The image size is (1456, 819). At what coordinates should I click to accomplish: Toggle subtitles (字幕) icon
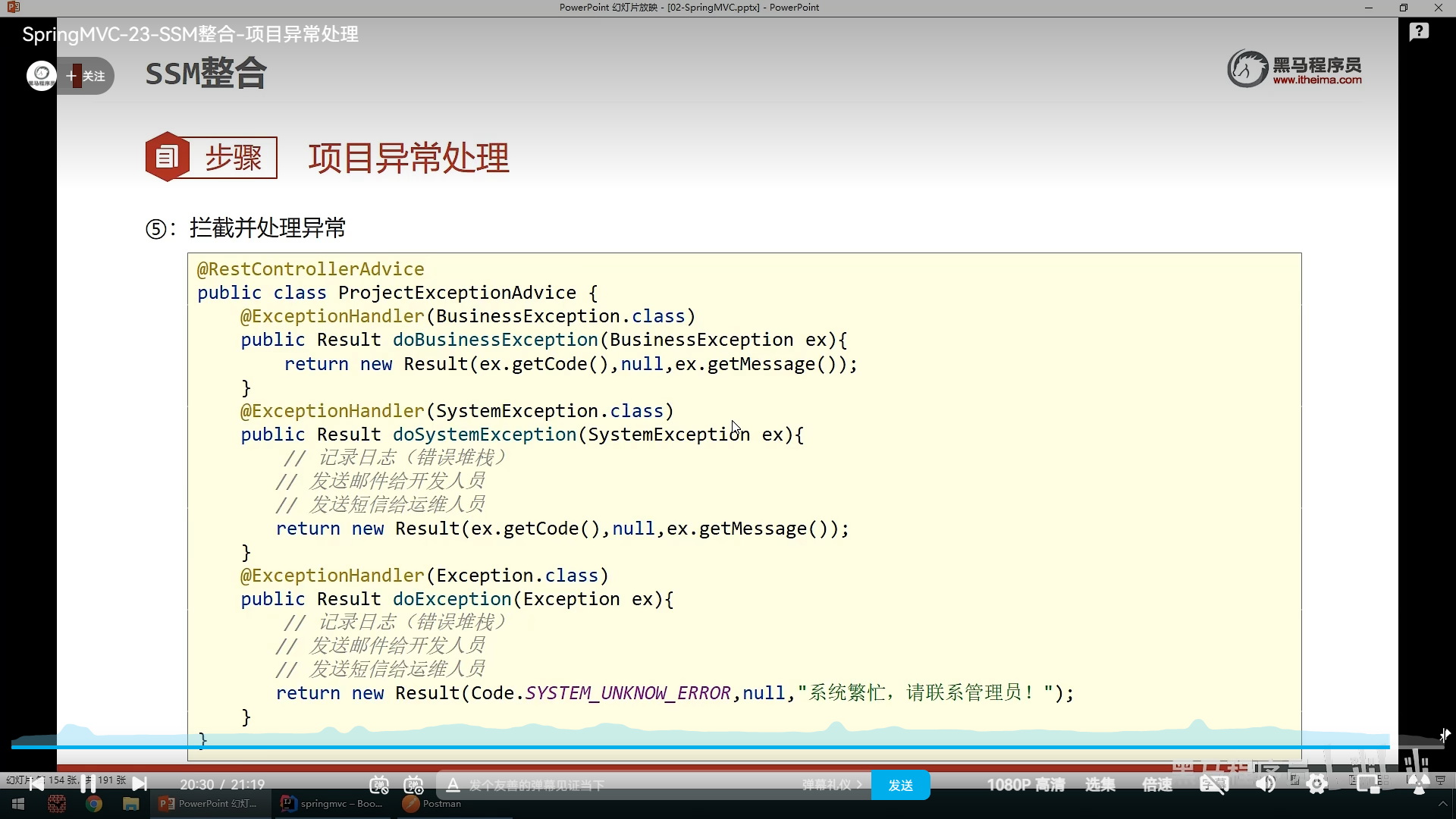(1213, 785)
